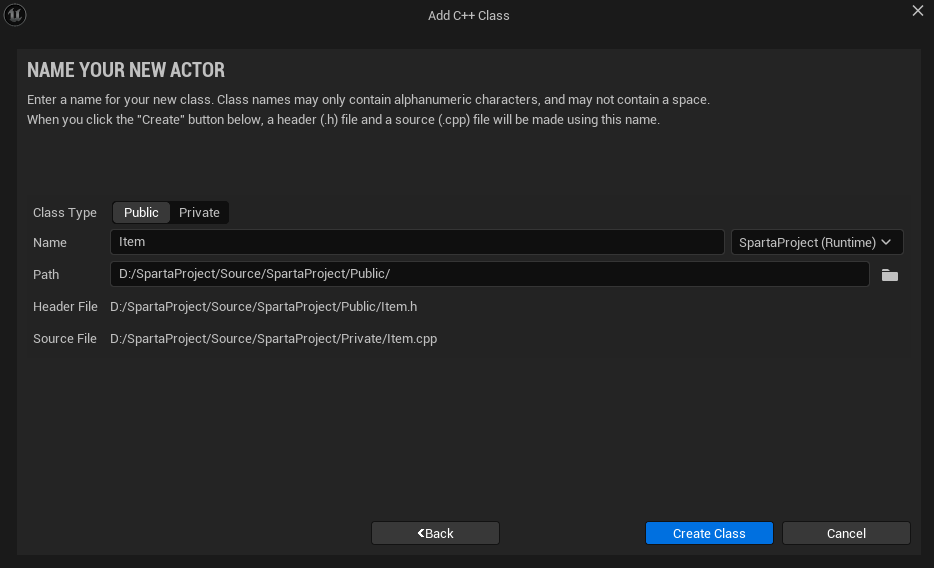Click the Source File path ending Item.cpp
This screenshot has height=568, width=934.
point(273,339)
